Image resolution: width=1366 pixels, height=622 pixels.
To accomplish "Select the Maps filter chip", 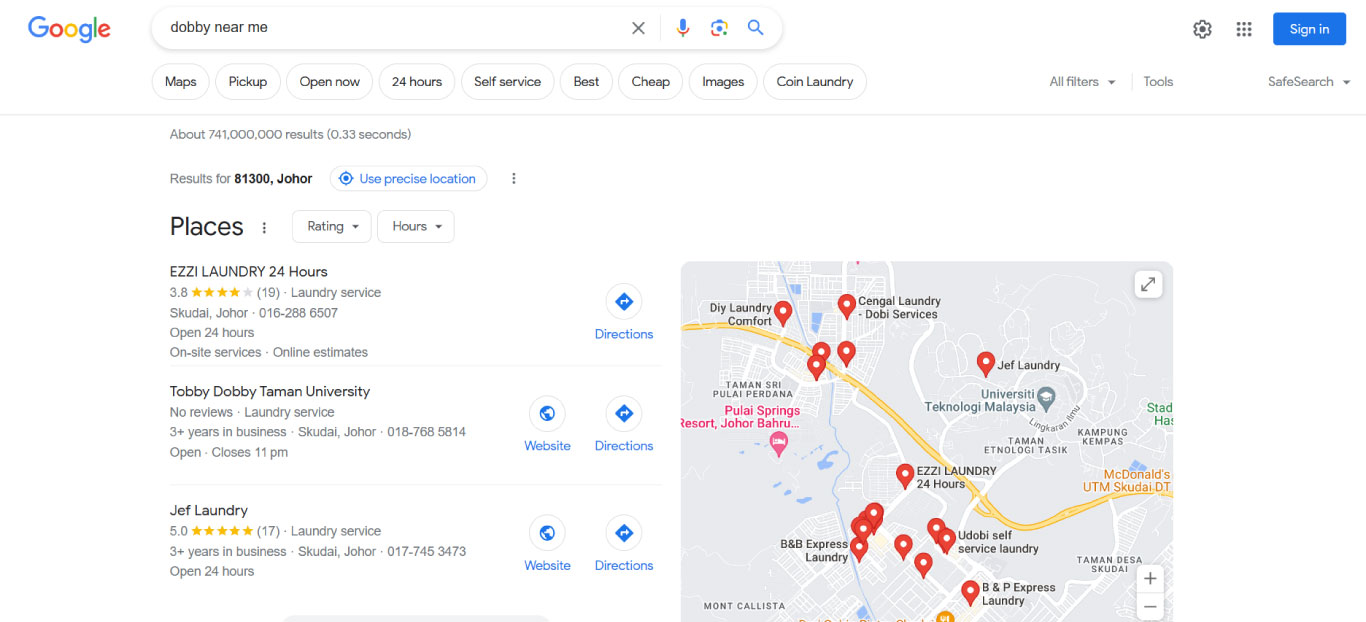I will (181, 82).
